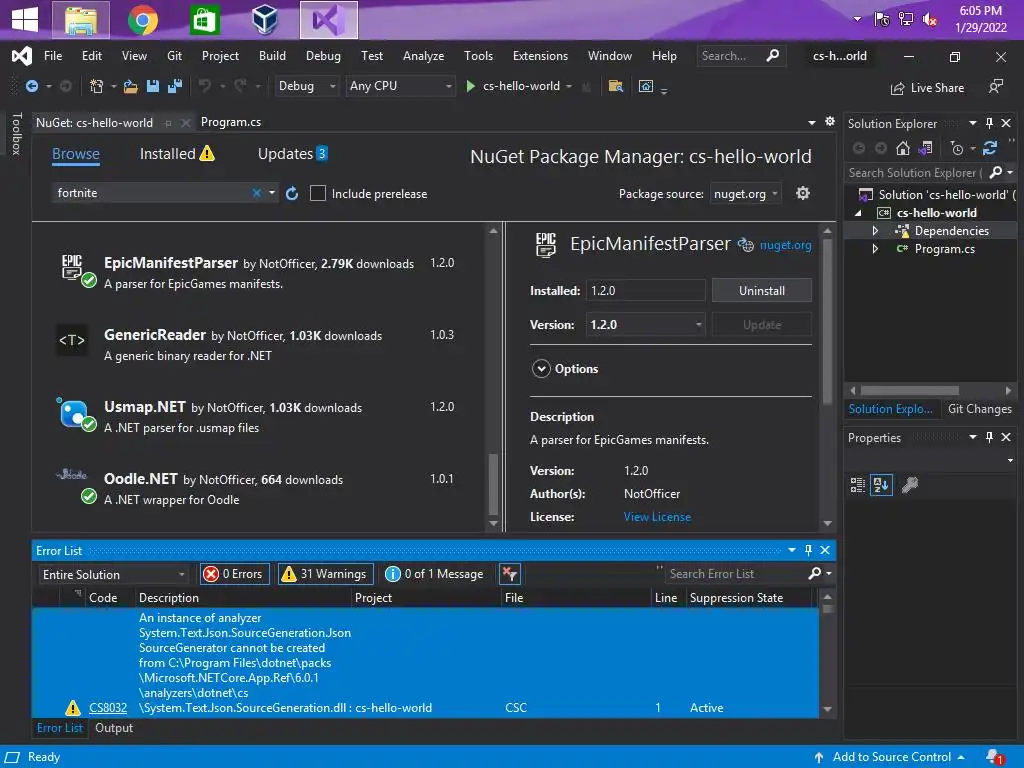Open the Entire Solution scope dropdown

[x=114, y=575]
